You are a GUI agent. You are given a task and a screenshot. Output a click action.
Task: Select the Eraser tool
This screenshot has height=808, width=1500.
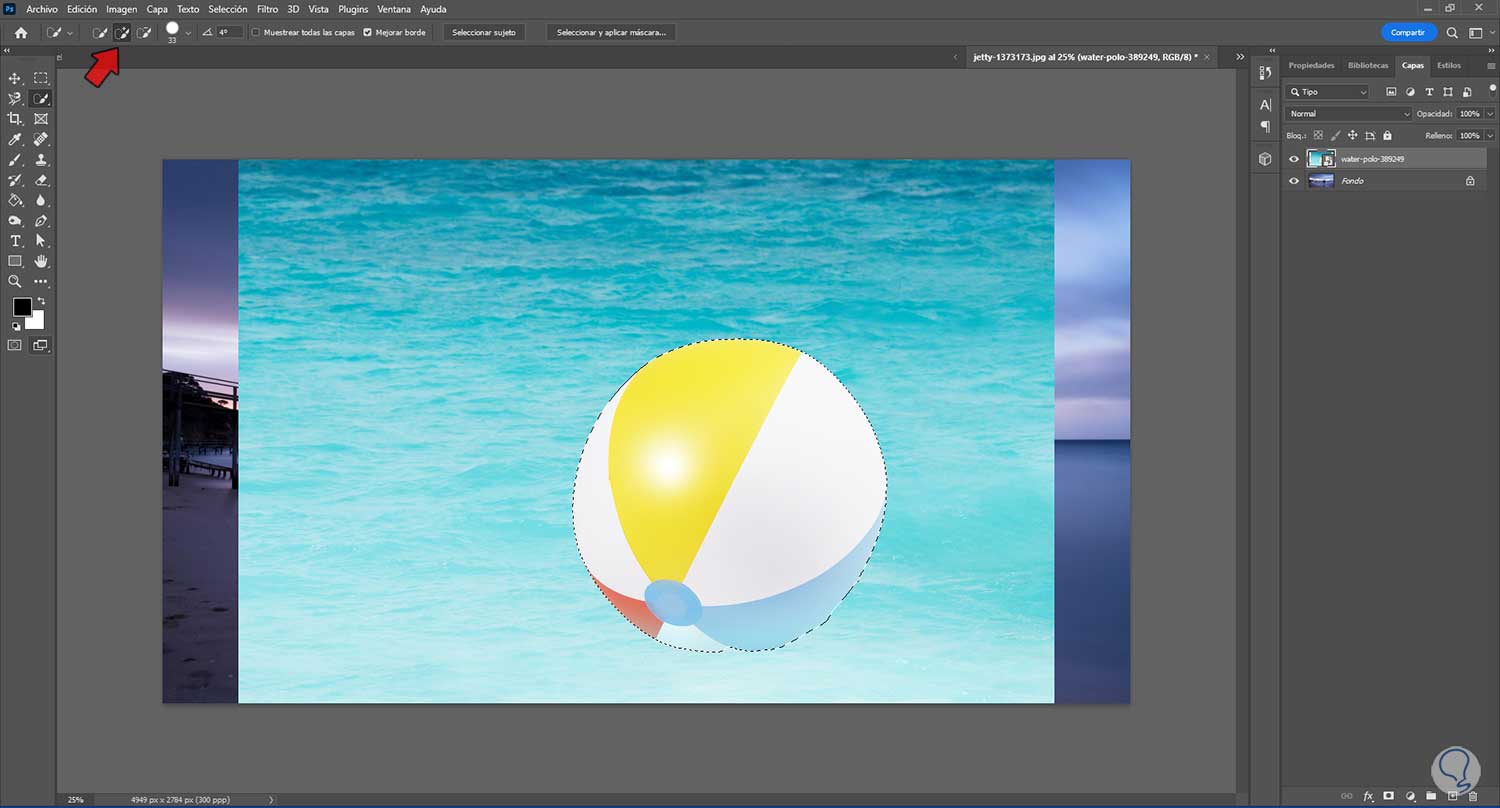pyautogui.click(x=41, y=180)
